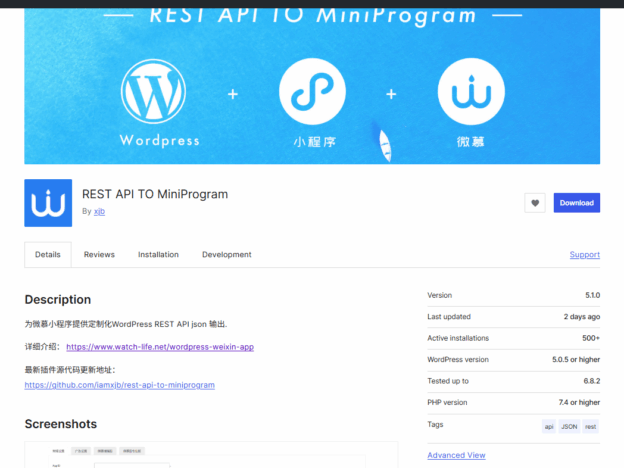Click the api tag
Image resolution: width=624 pixels, height=468 pixels.
pyautogui.click(x=549, y=427)
